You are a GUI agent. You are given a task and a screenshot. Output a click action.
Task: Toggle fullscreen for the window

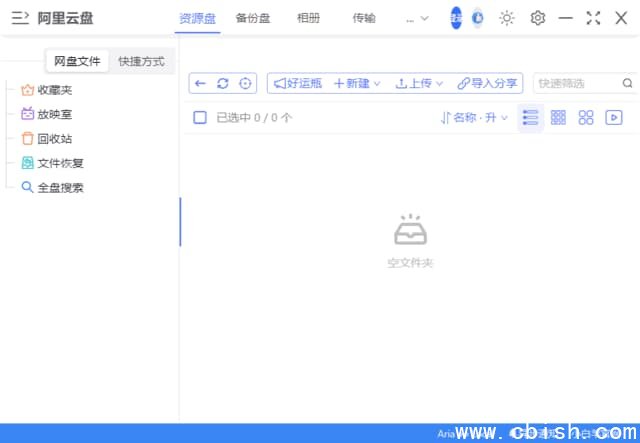593,18
